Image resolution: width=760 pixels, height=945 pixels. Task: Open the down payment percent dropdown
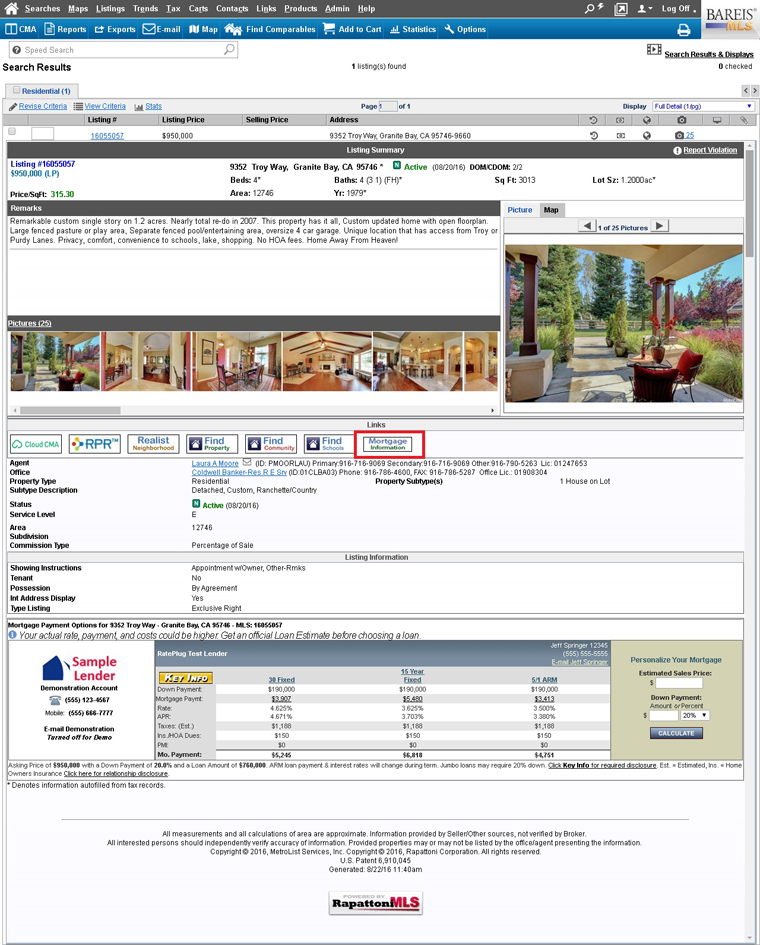pyautogui.click(x=694, y=715)
